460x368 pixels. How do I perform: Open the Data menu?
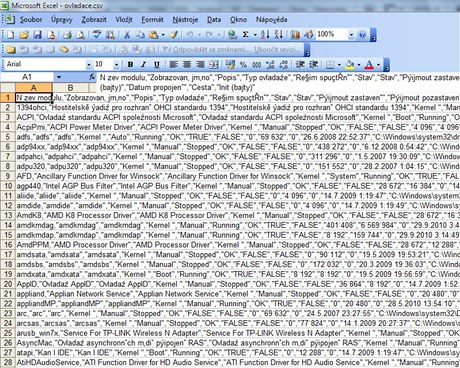[x=214, y=20]
